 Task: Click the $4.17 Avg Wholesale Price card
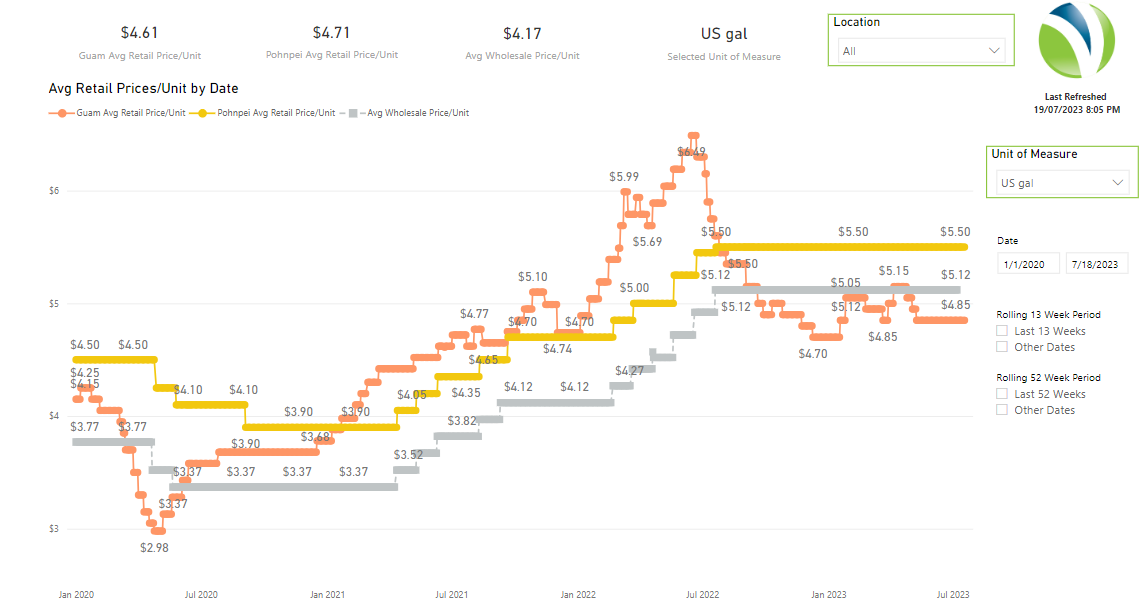pyautogui.click(x=522, y=42)
